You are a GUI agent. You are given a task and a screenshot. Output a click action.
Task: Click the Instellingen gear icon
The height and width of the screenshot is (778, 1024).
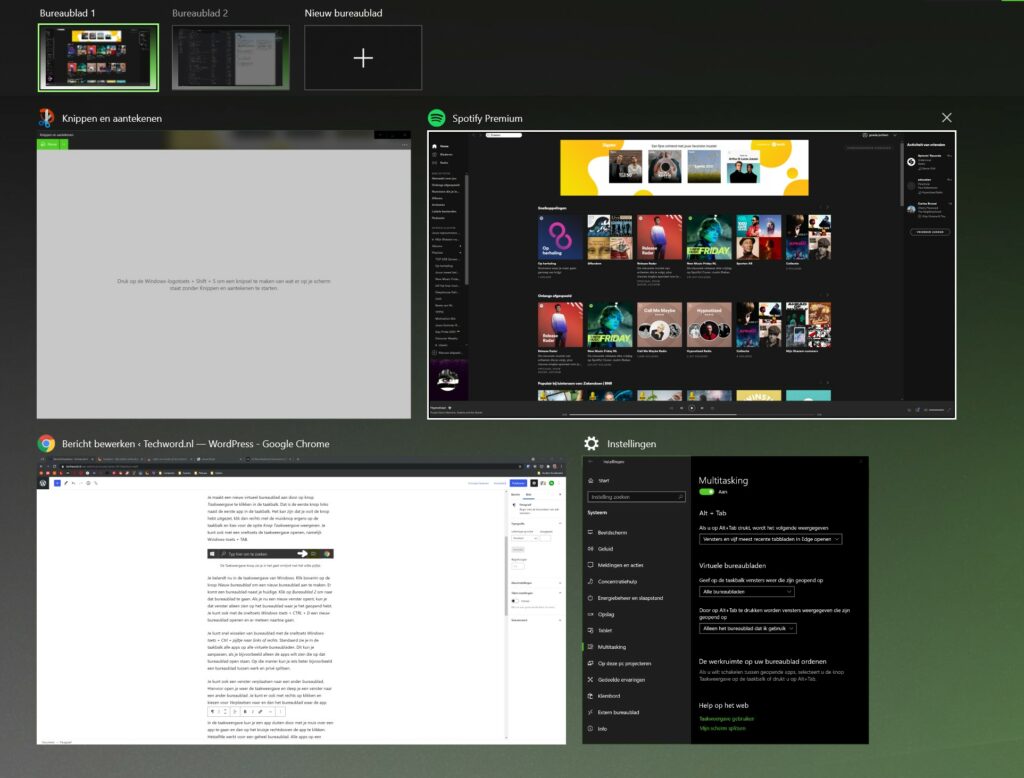pyautogui.click(x=591, y=444)
